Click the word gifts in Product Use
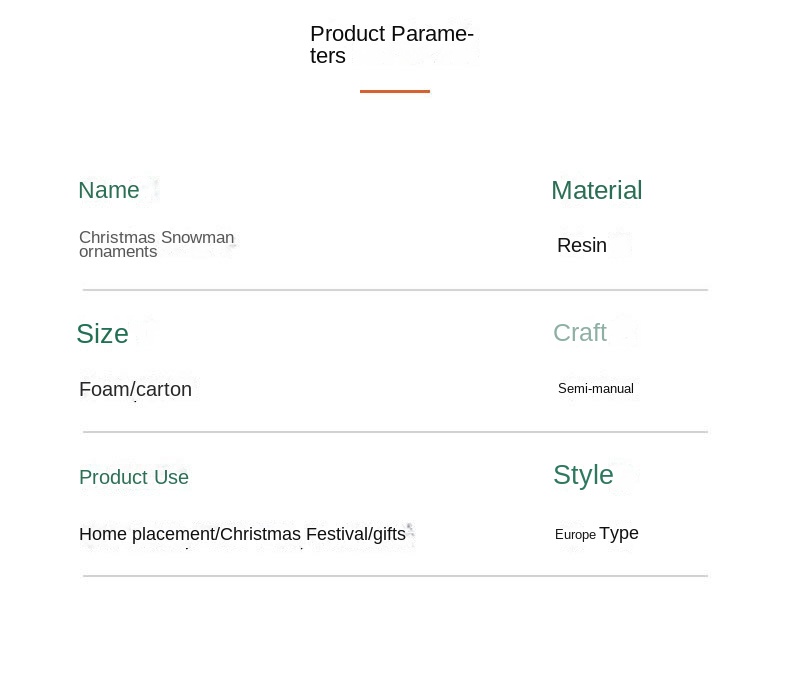Screen dimensions: 790x690 pos(389,534)
